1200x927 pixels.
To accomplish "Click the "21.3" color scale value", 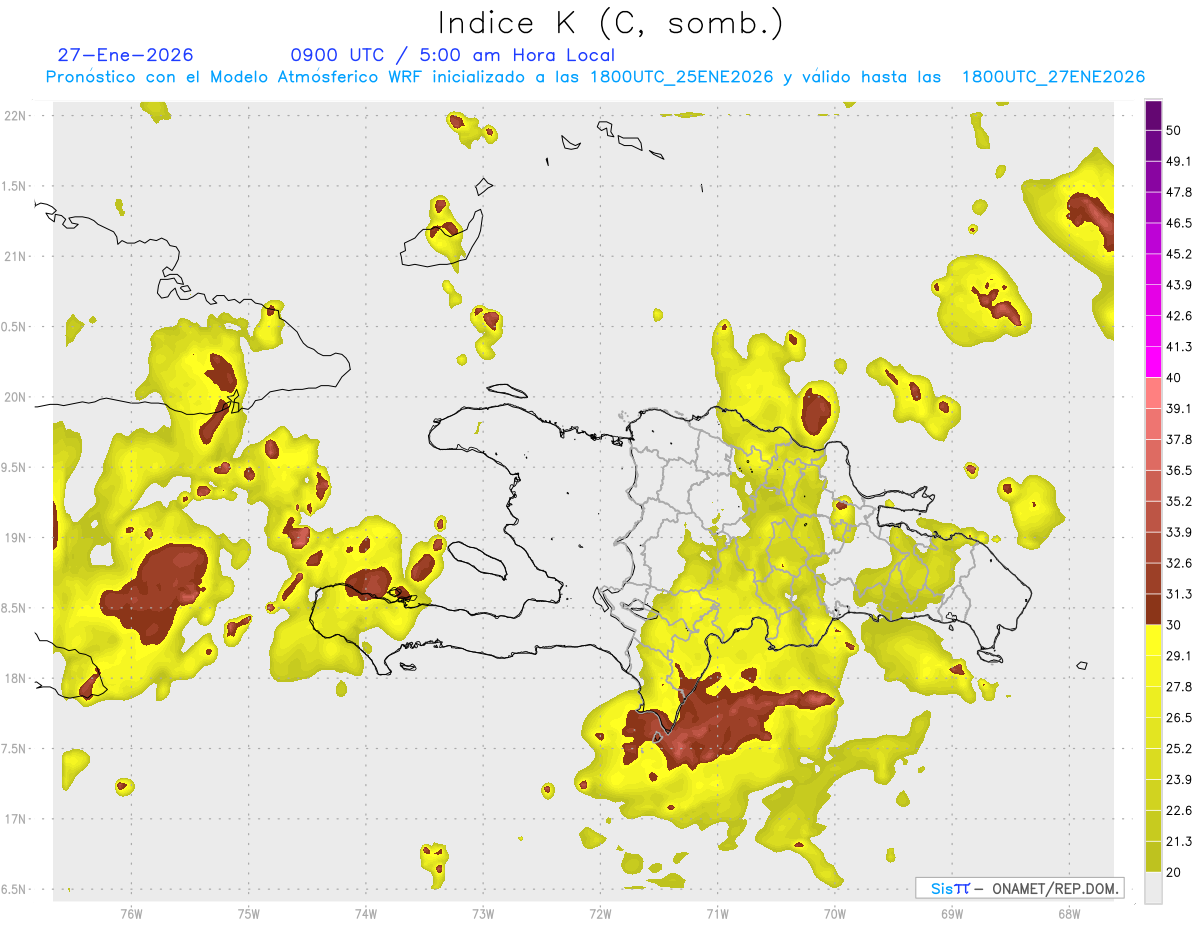I will coord(1179,842).
